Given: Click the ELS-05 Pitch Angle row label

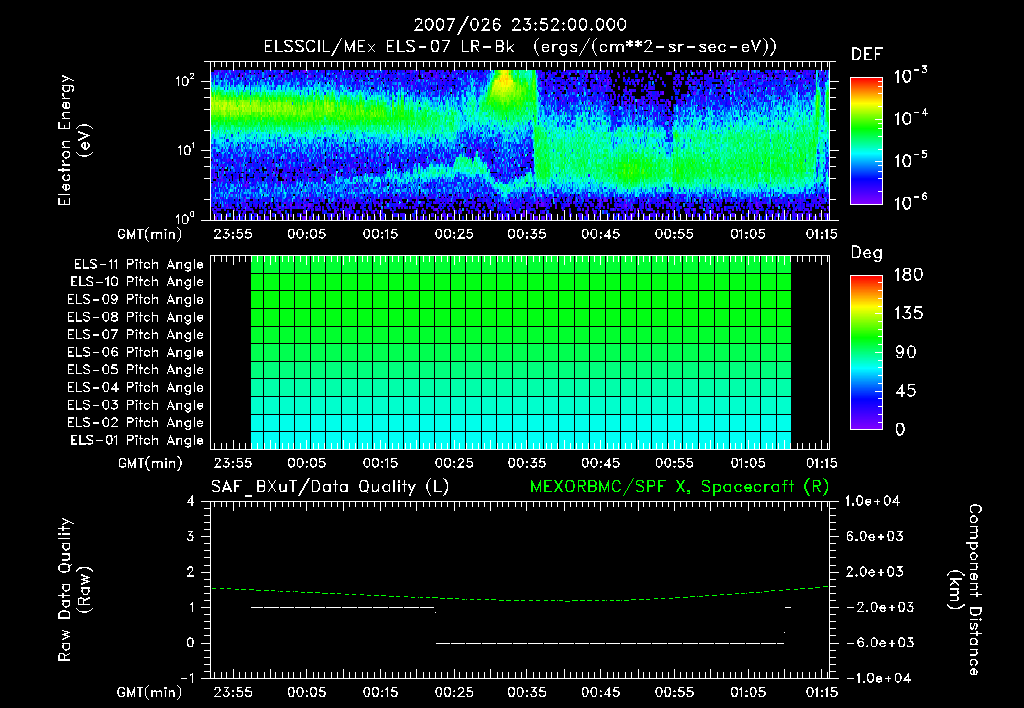Looking at the screenshot, I should 136,370.
